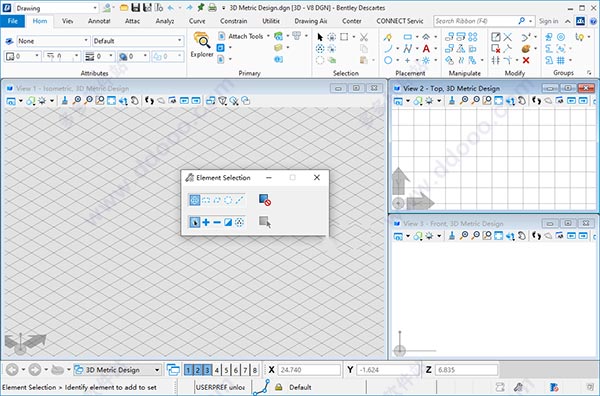The height and width of the screenshot is (396, 600).
Task: Expand the 3D Metric Design model dropdown
Action: tap(157, 370)
